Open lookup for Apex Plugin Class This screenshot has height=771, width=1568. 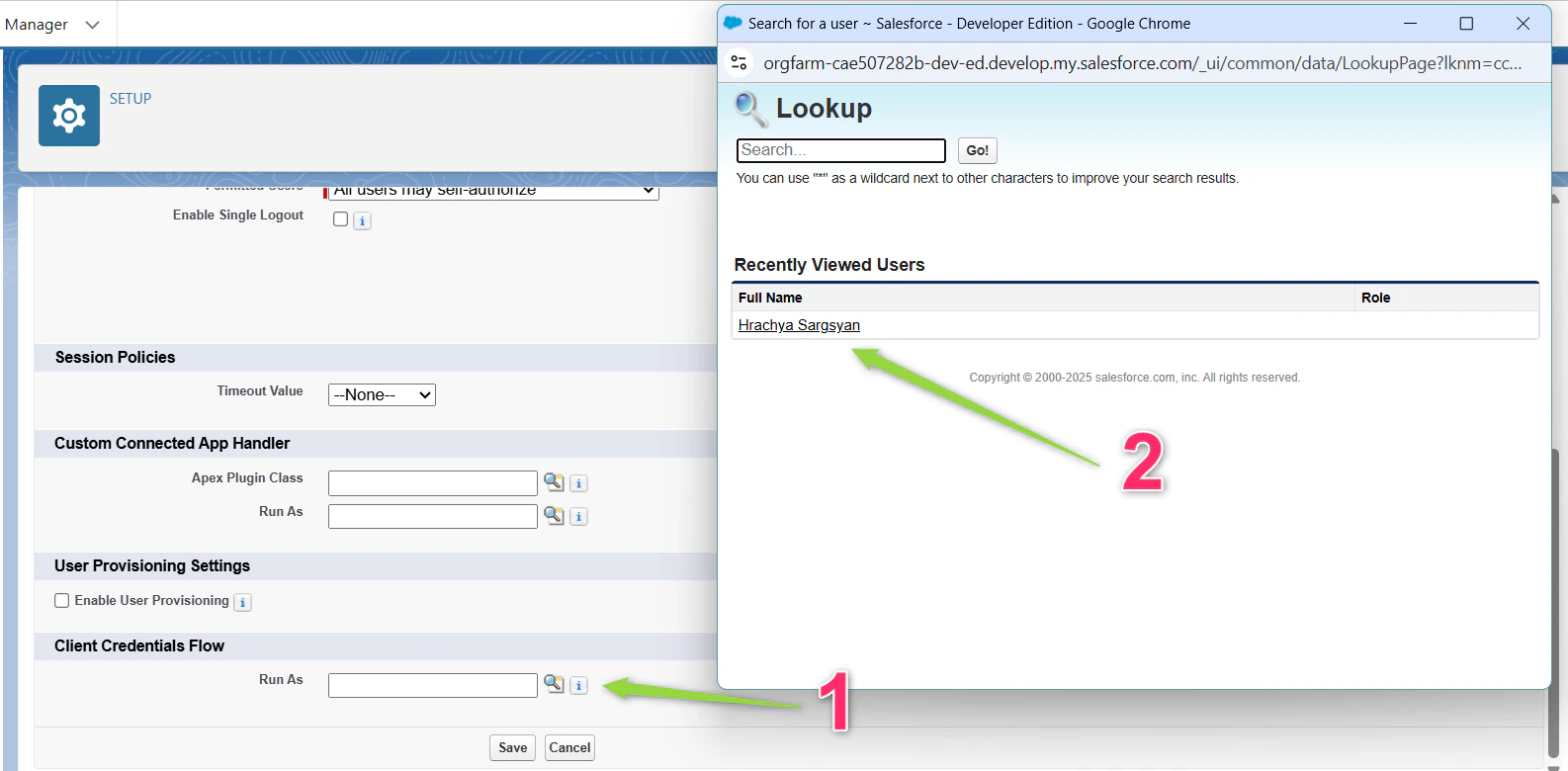pos(554,482)
